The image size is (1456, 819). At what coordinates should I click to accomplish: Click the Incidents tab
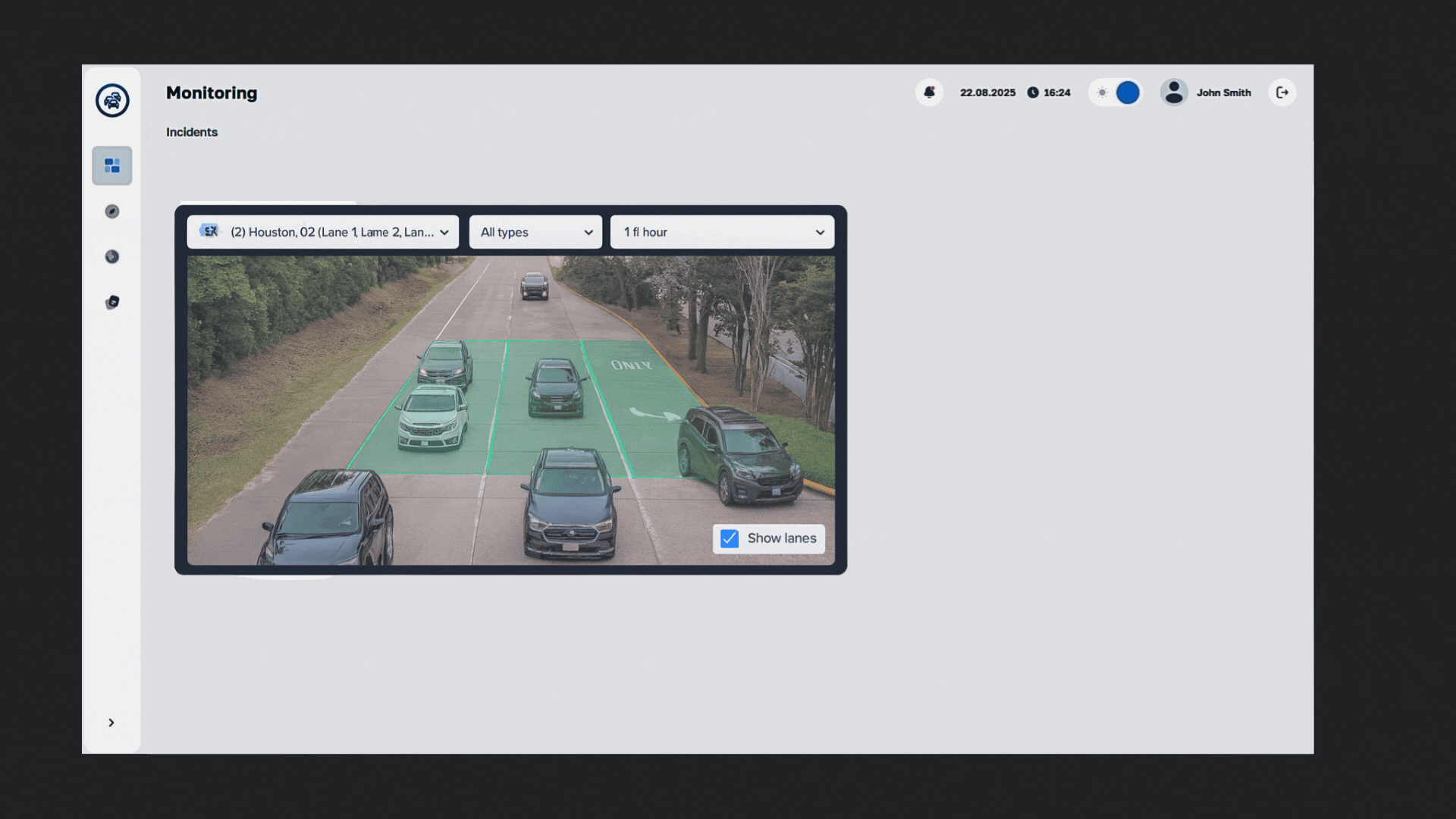192,132
